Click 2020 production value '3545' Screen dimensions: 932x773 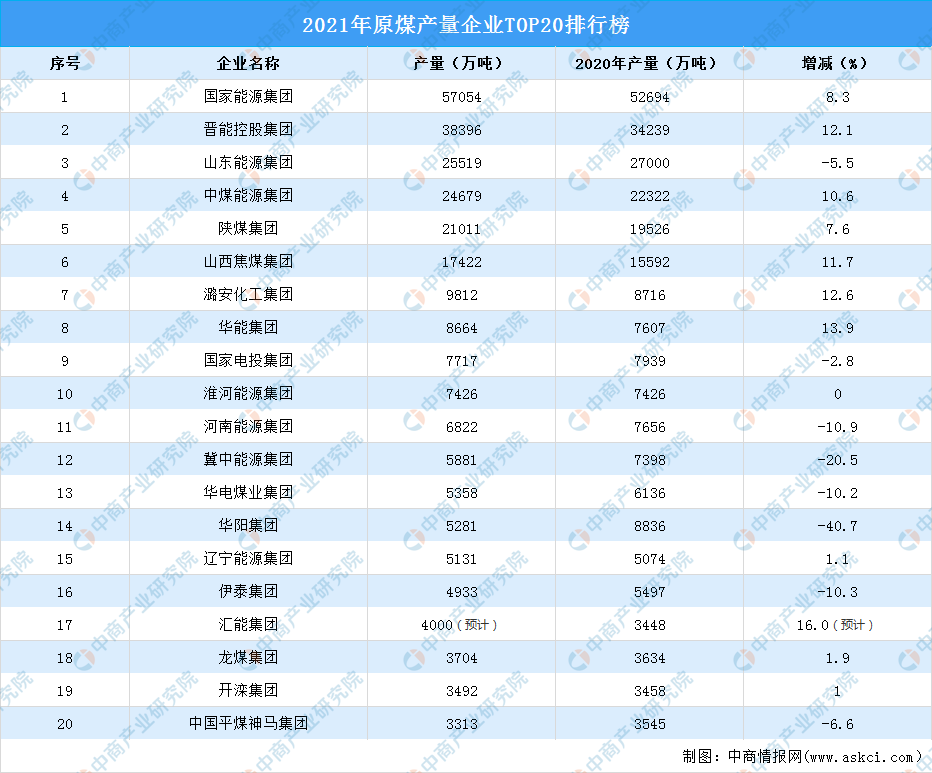pos(650,724)
